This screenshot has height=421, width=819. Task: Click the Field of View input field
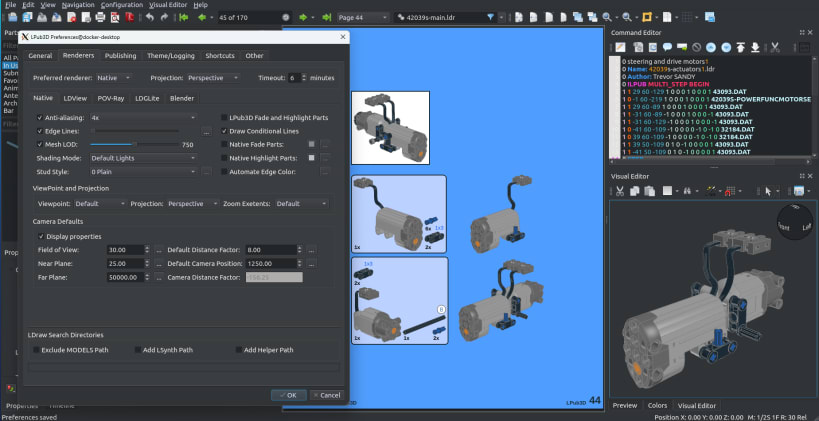tap(124, 249)
